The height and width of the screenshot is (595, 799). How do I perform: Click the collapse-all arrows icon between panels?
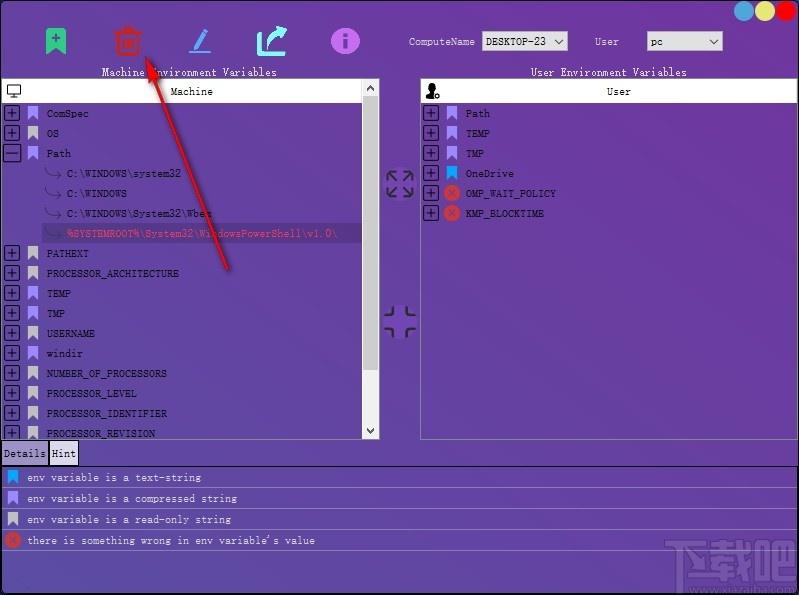399,322
